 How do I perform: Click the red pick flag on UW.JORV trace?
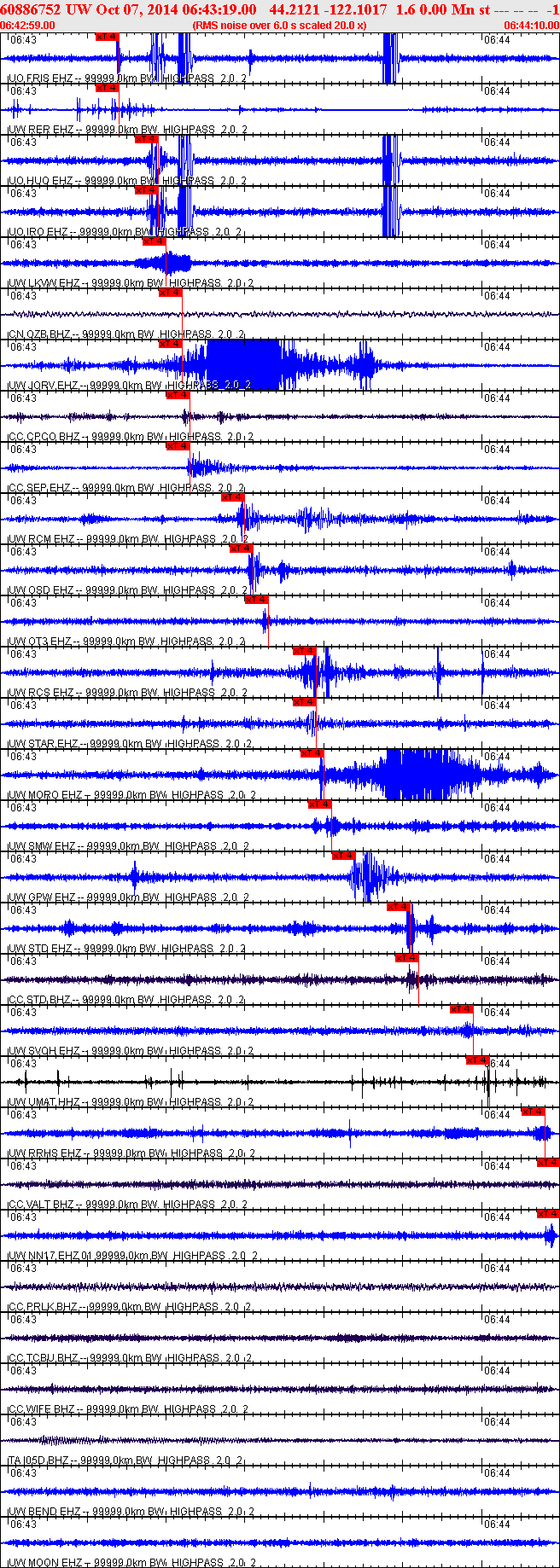tap(170, 344)
